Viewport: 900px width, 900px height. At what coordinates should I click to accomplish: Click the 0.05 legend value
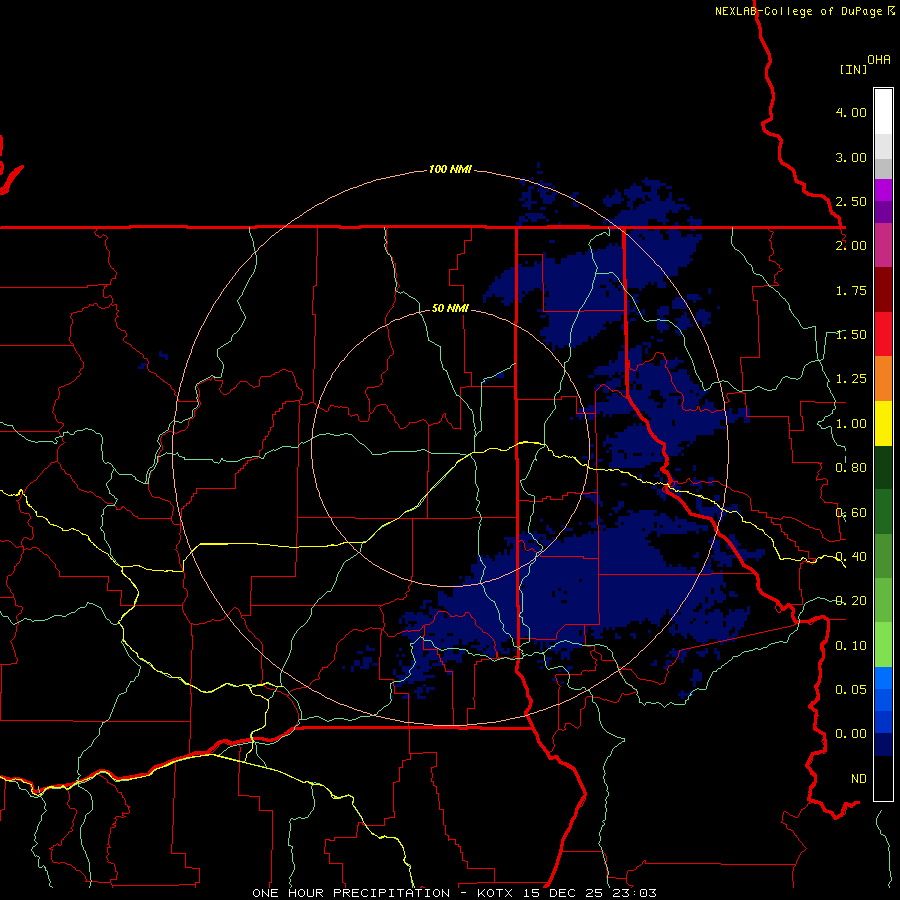pyautogui.click(x=851, y=690)
